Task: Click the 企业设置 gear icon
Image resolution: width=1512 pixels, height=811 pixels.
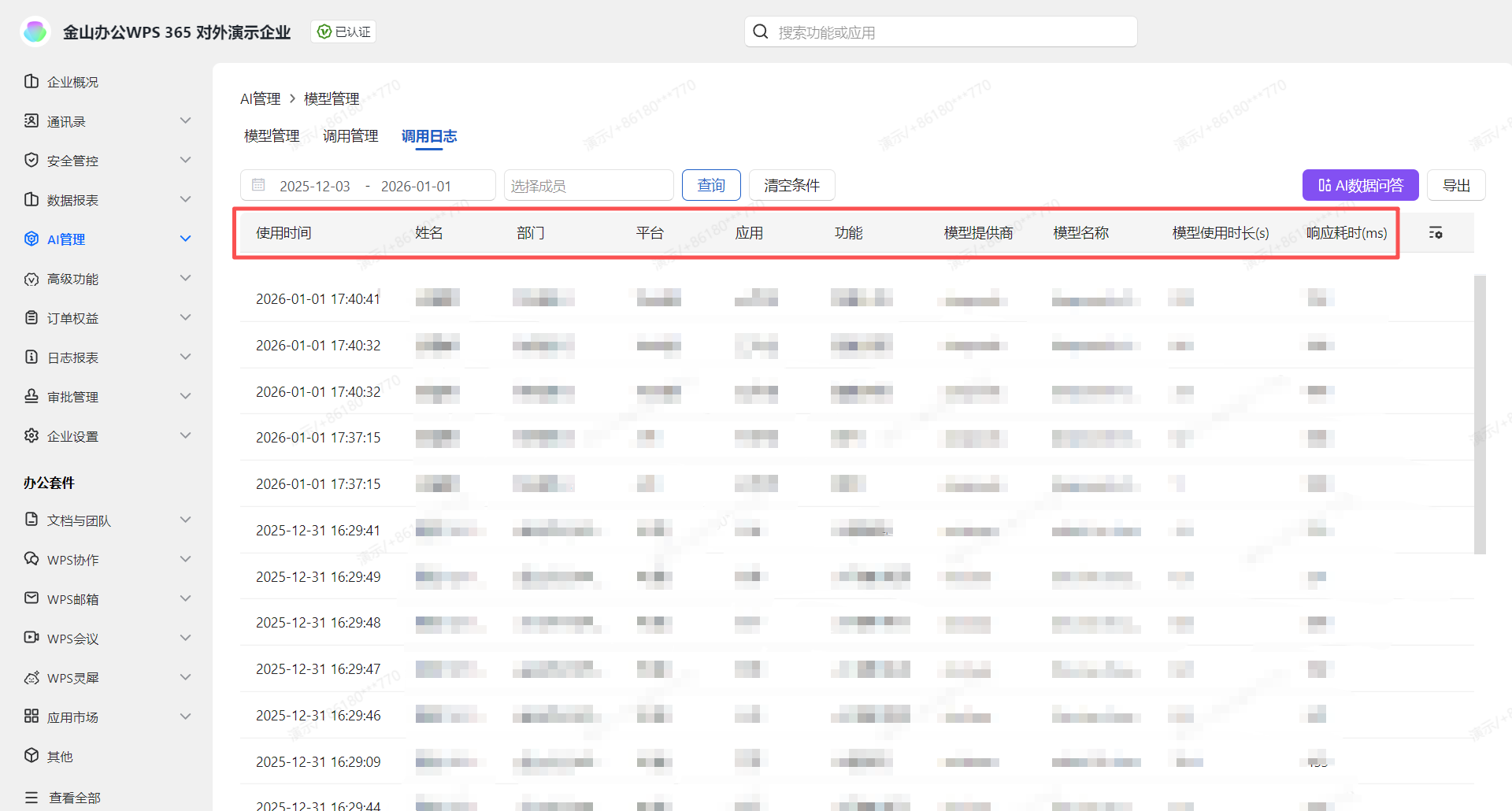Action: coord(31,435)
